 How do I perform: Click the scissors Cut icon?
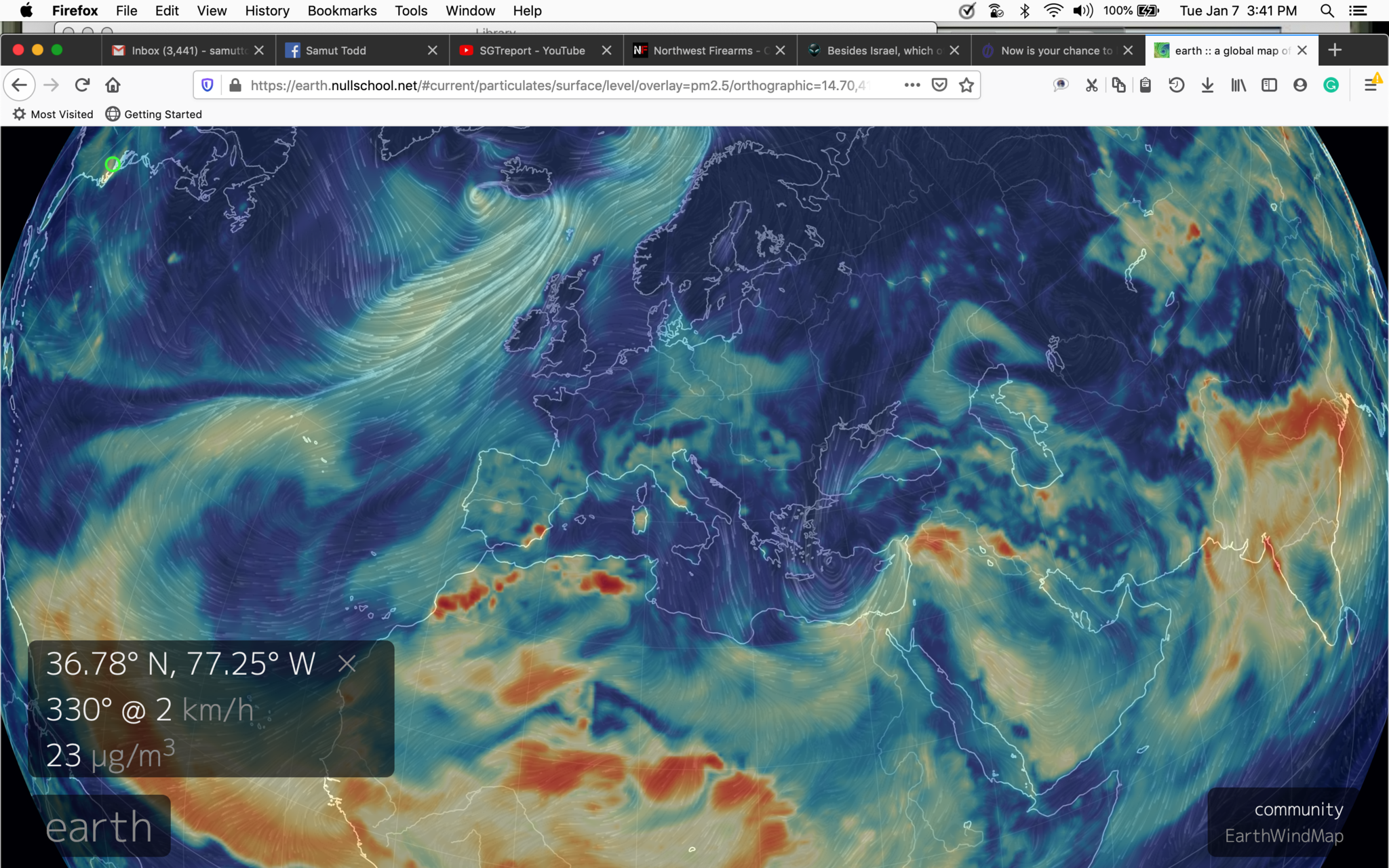pyautogui.click(x=1091, y=85)
